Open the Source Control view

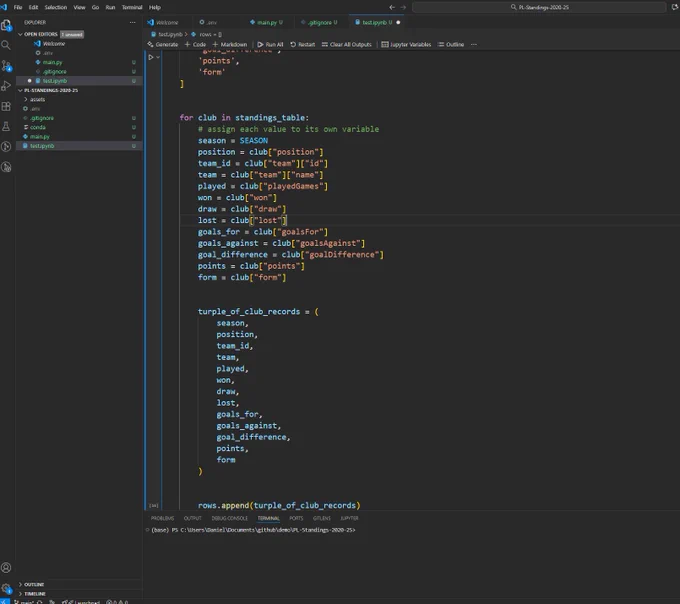pos(6,65)
